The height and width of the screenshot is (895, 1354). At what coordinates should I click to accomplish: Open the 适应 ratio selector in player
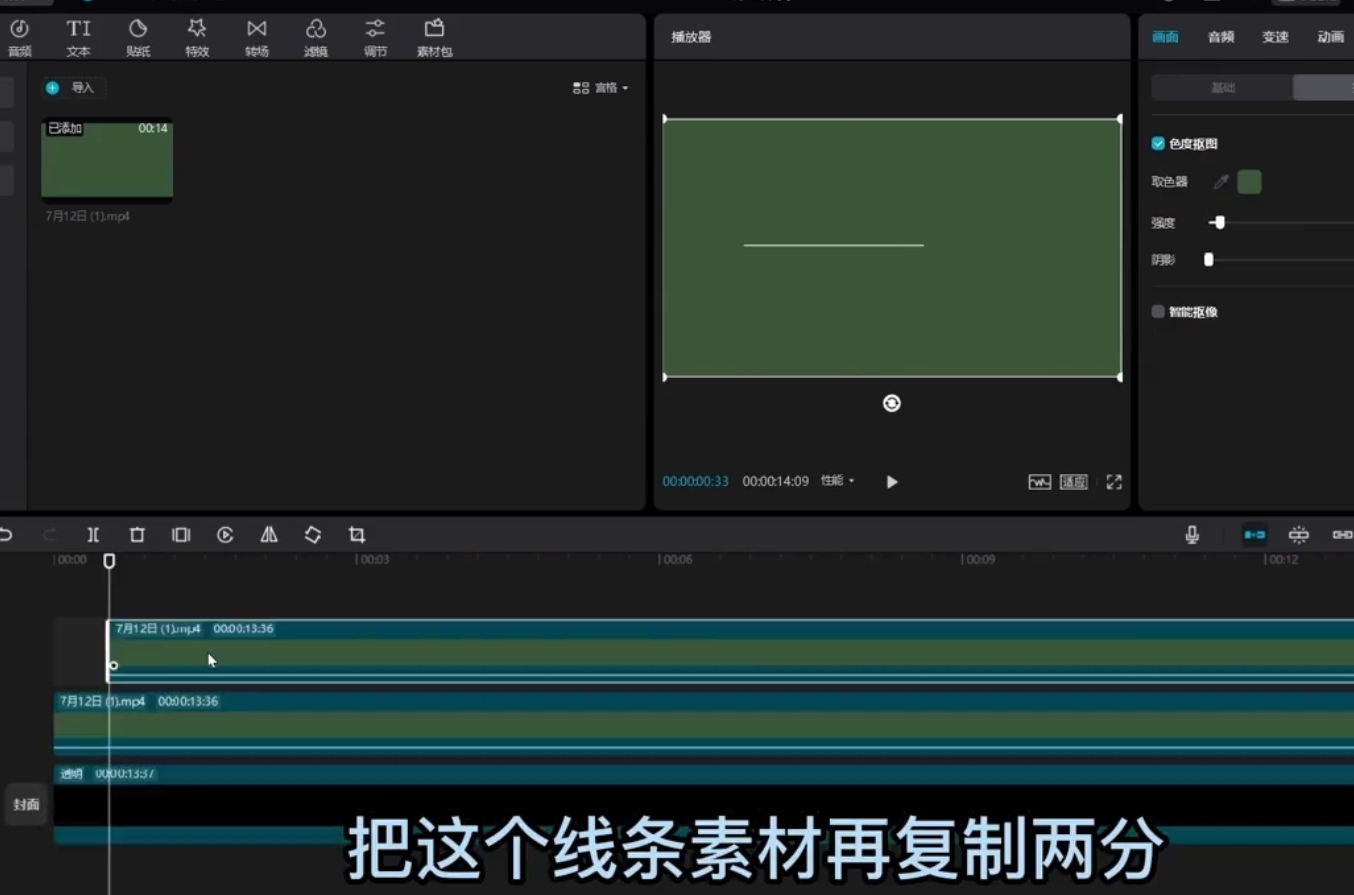tap(1073, 482)
